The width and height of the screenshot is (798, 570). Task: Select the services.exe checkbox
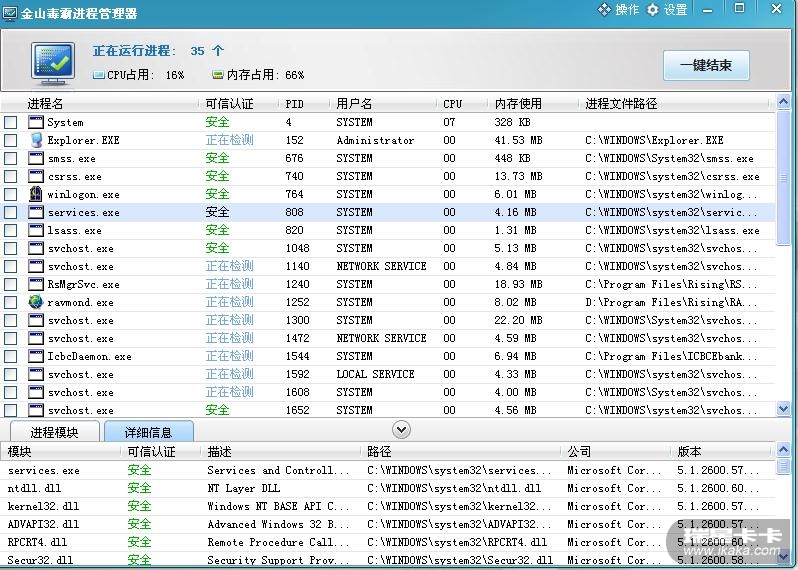tap(11, 212)
